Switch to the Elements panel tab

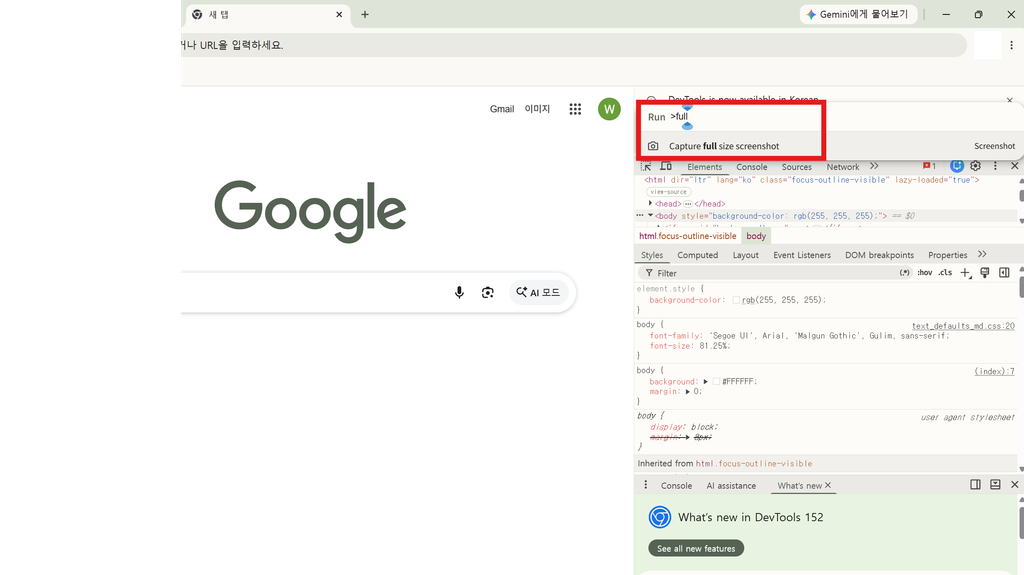(704, 167)
